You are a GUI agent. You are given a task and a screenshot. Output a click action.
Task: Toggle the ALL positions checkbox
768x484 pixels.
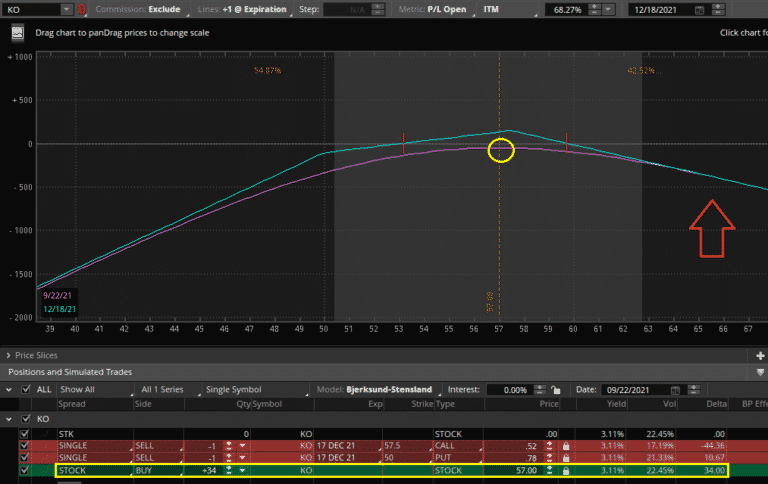(25, 389)
